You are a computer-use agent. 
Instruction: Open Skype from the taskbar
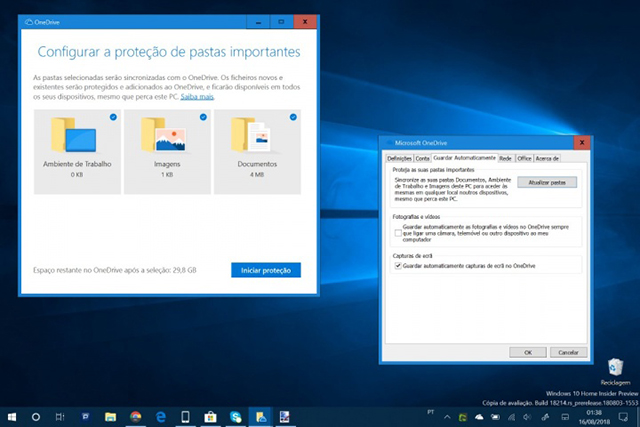click(x=236, y=417)
